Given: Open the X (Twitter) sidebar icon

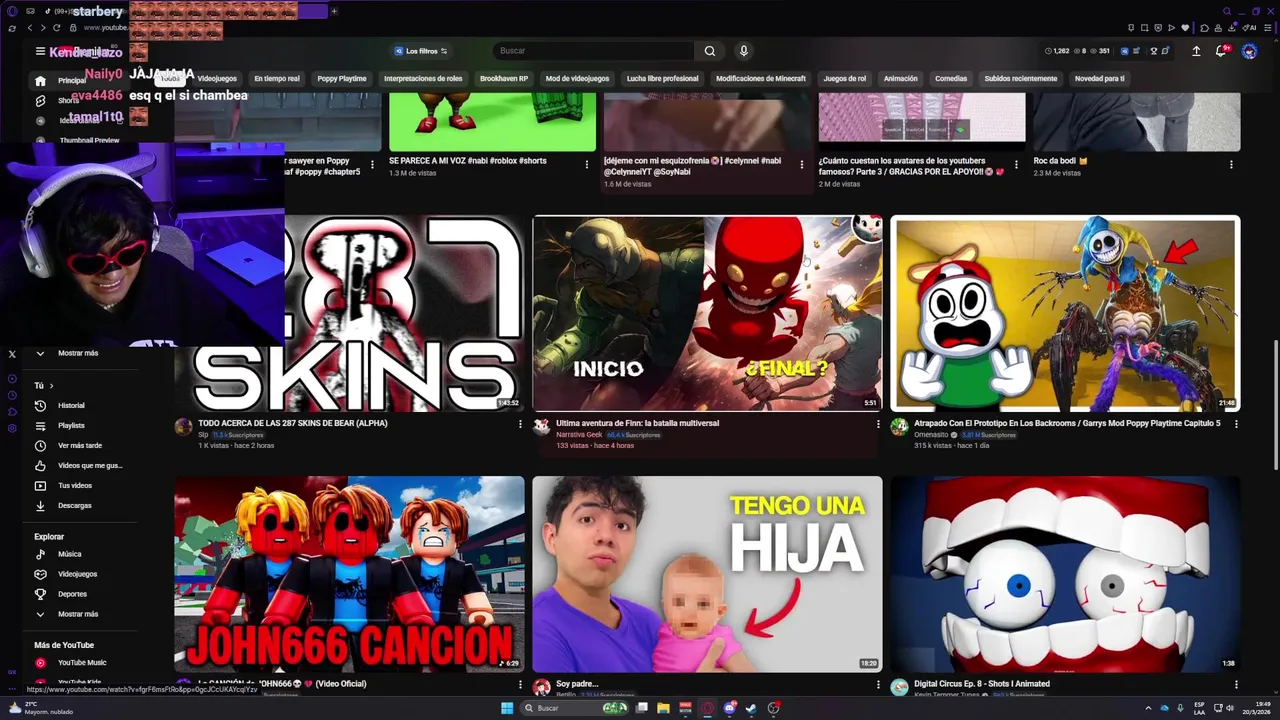Looking at the screenshot, I should [12, 354].
